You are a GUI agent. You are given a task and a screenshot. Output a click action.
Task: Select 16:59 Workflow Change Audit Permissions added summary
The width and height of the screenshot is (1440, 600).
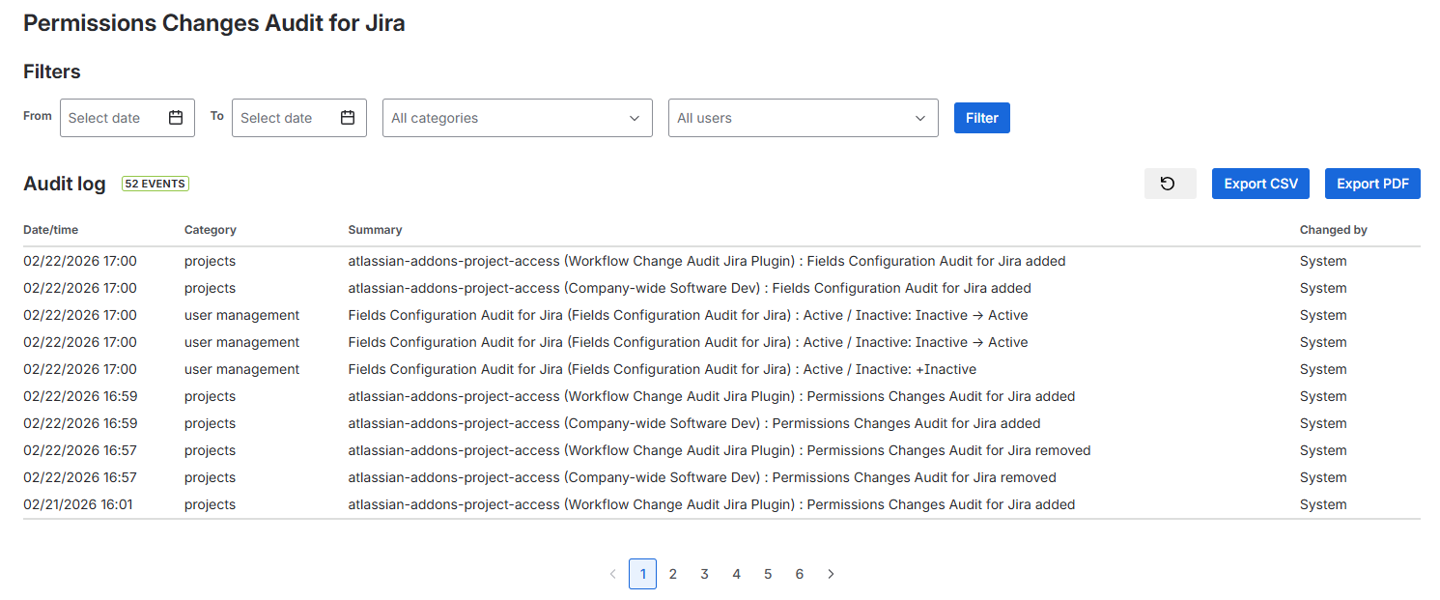[x=711, y=396]
